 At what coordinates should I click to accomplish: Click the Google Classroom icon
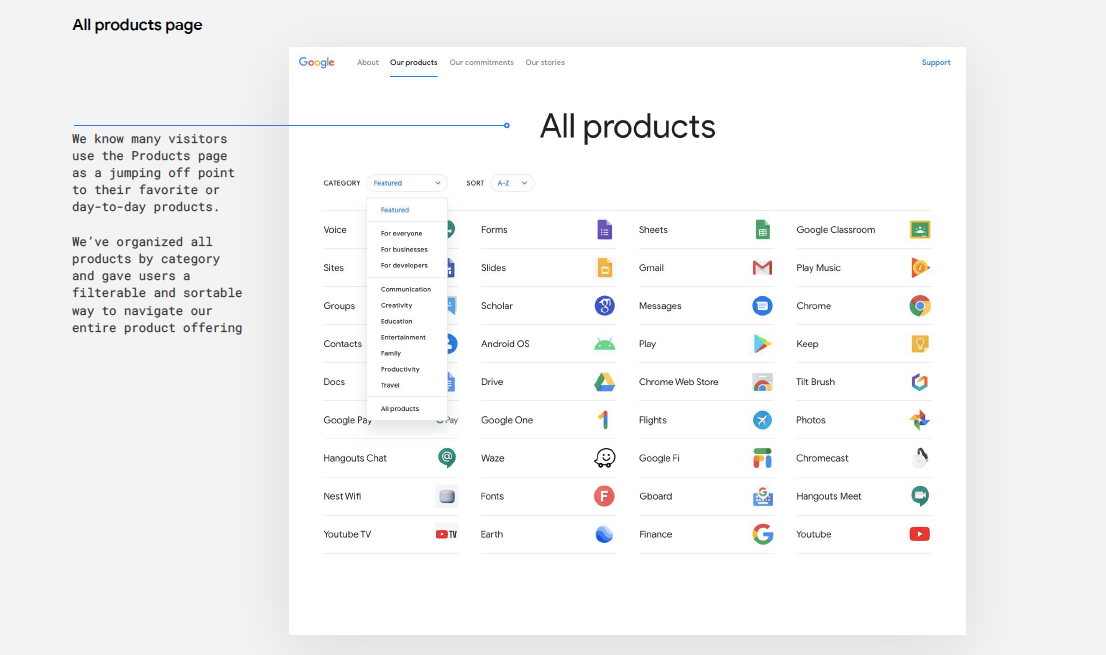coord(920,230)
